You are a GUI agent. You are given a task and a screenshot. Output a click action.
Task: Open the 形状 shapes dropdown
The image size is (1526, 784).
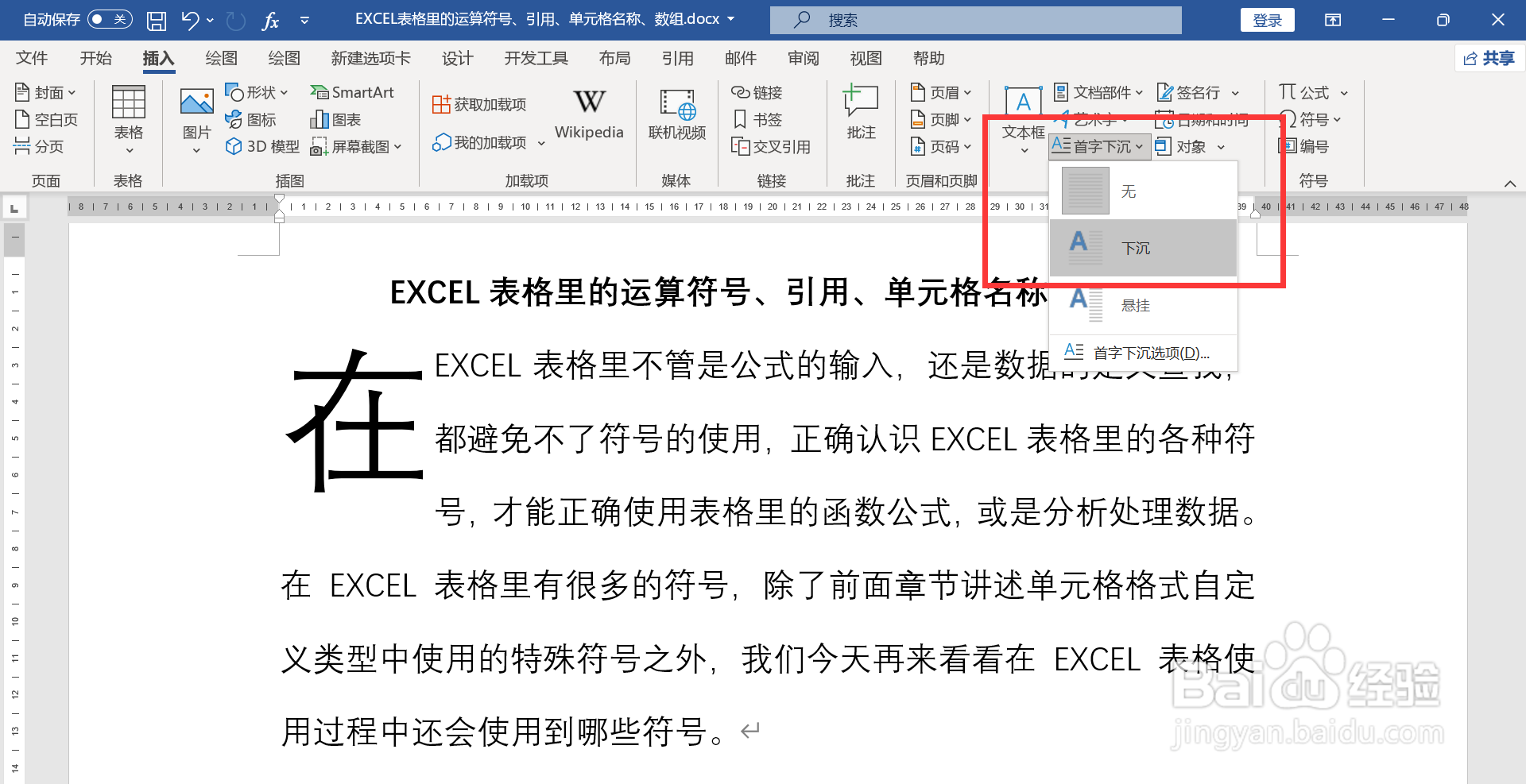[257, 92]
